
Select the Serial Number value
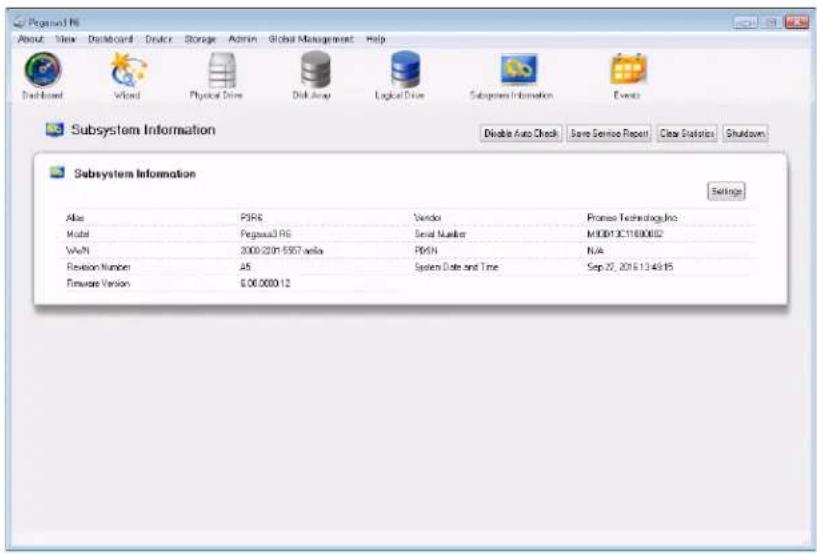pos(625,234)
